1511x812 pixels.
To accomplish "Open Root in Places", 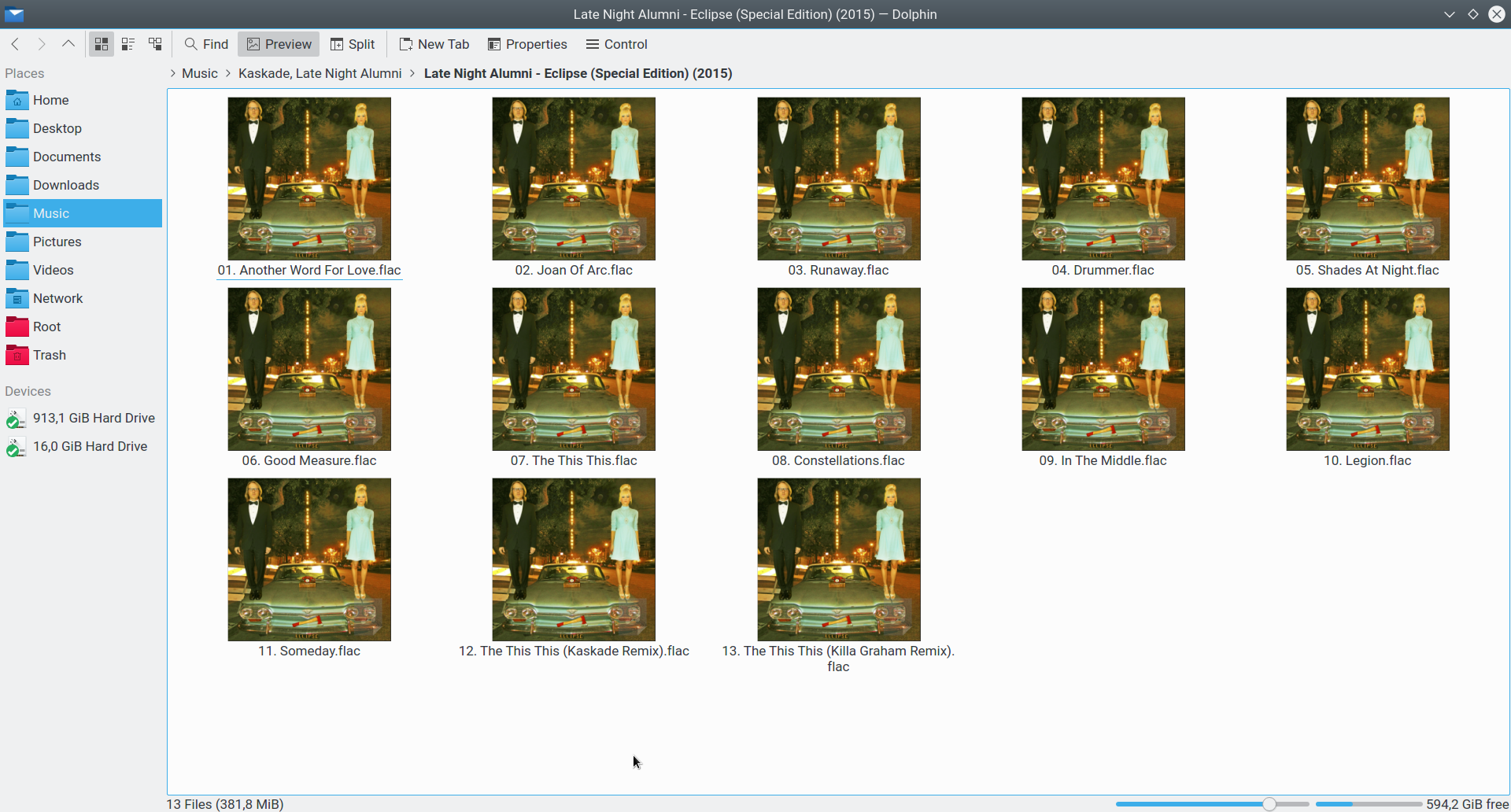I will click(83, 327).
